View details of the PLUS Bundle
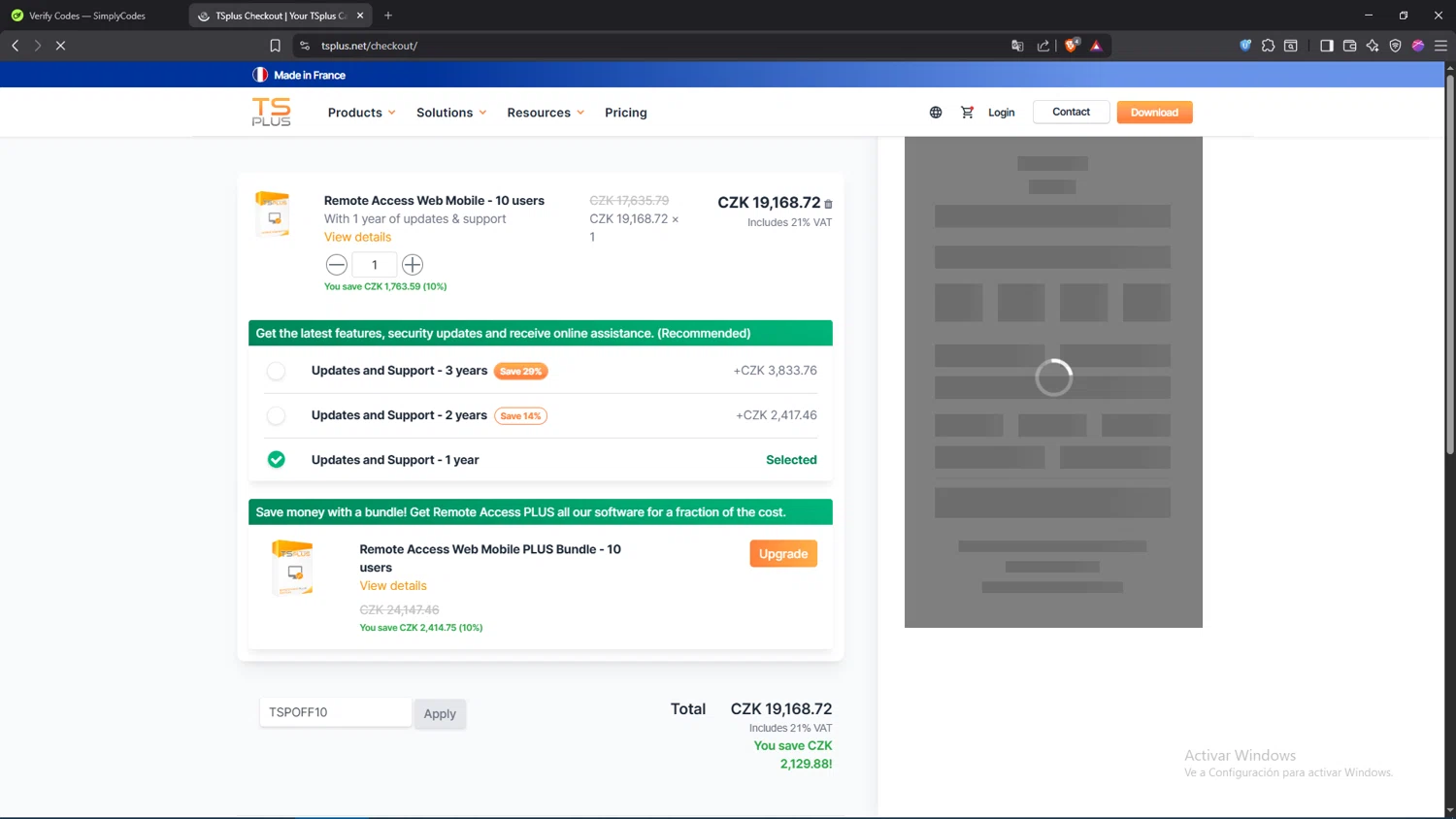 tap(393, 586)
